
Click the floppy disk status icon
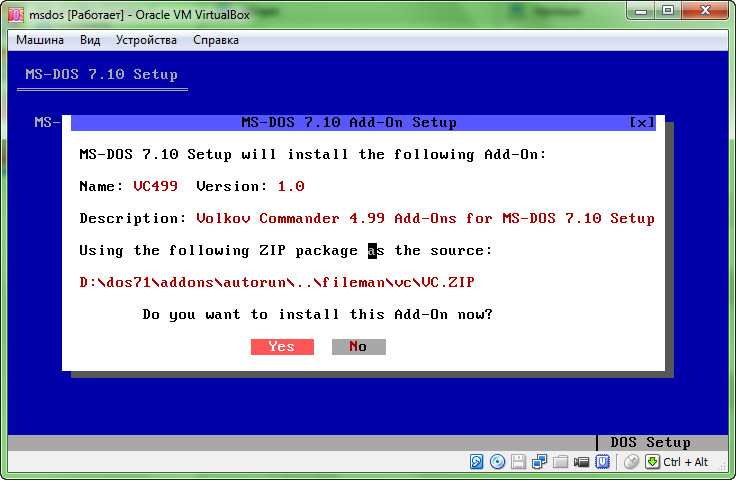coord(518,462)
